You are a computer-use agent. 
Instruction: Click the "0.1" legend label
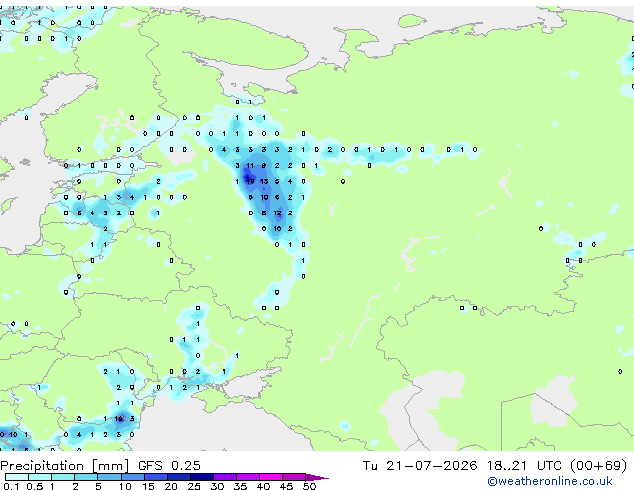(x=11, y=486)
